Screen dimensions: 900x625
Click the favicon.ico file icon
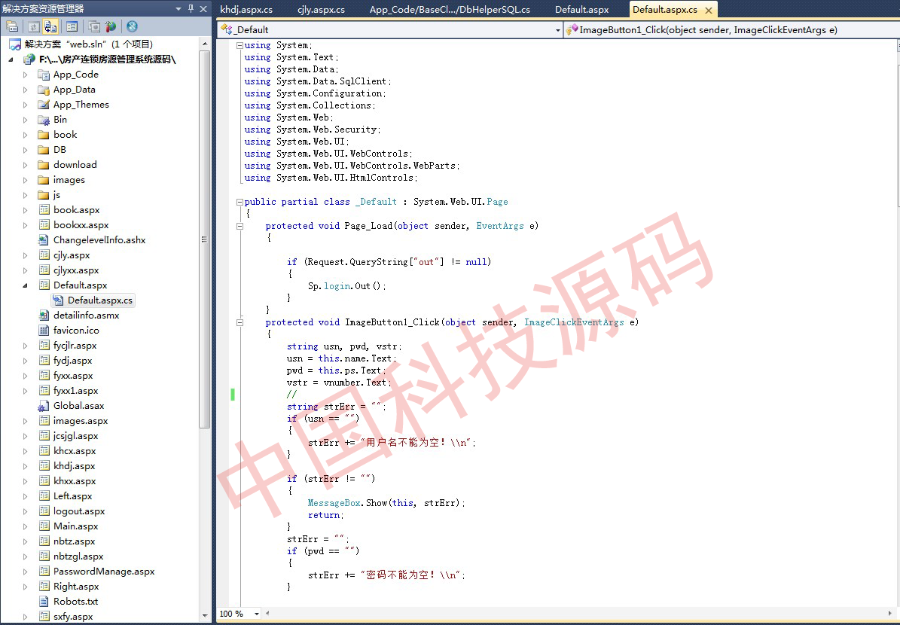pyautogui.click(x=43, y=331)
